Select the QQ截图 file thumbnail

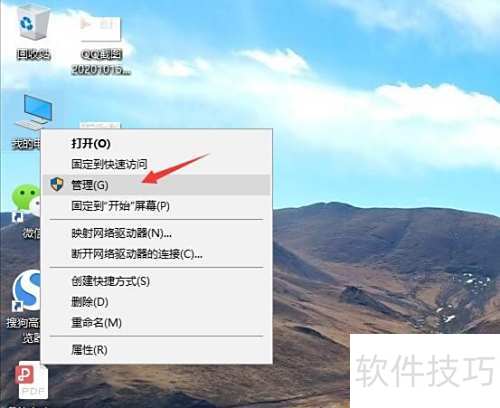(100, 29)
